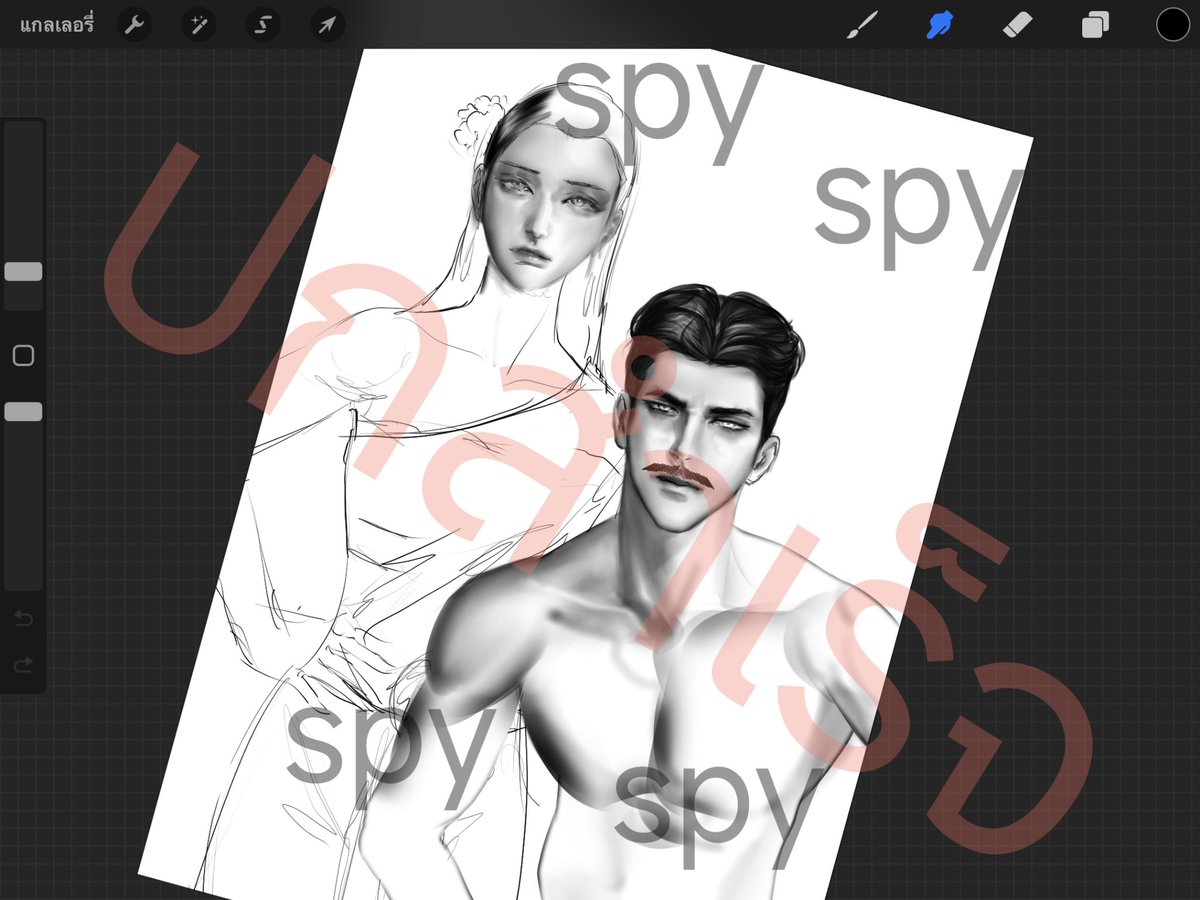Screen dimensions: 1200x900
Task: Select the Eraser tool
Action: pyautogui.click(x=1017, y=25)
